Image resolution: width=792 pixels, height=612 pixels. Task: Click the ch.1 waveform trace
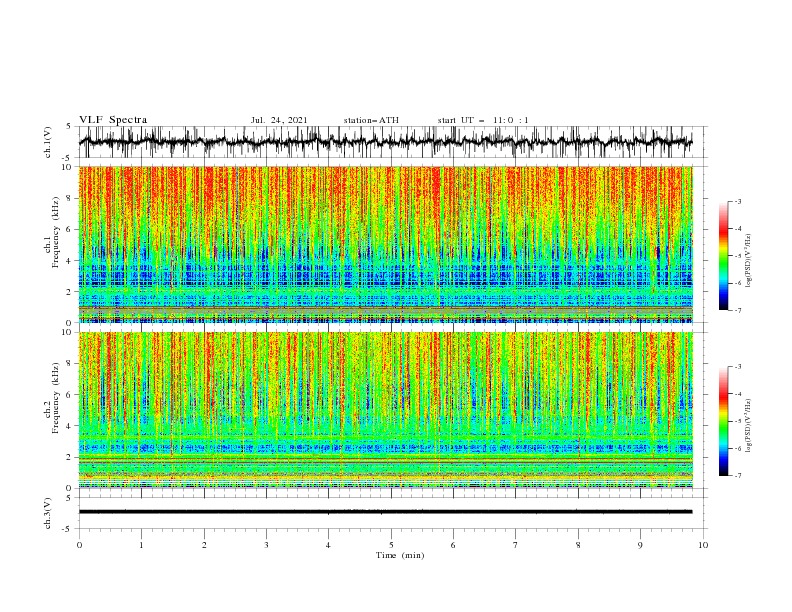coord(385,142)
